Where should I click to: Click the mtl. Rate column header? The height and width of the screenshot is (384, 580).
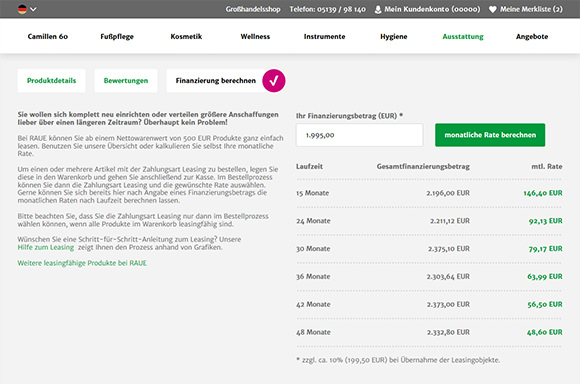(547, 166)
